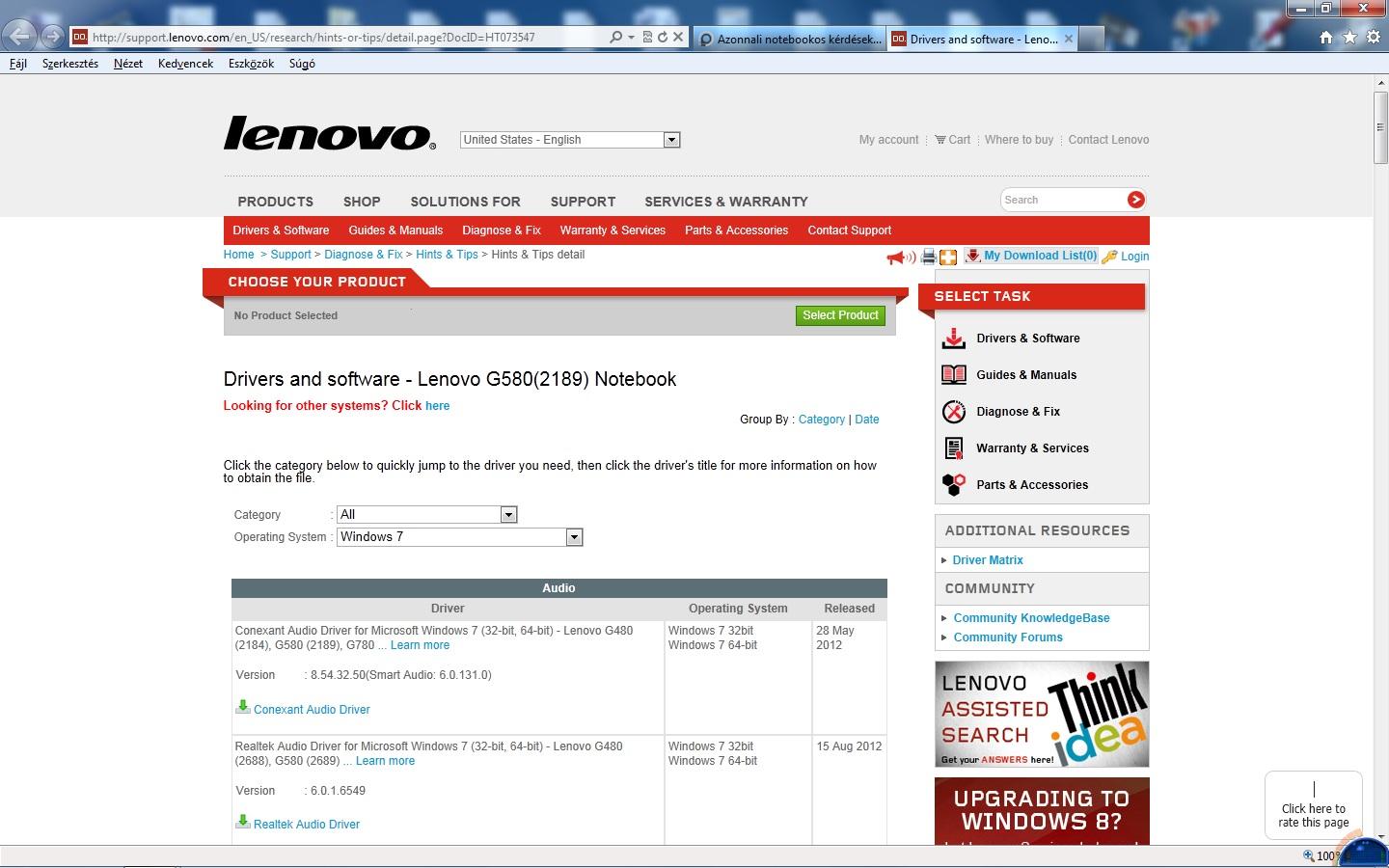This screenshot has width=1389, height=868.
Task: Open the Fájl menu
Action: coord(18,64)
